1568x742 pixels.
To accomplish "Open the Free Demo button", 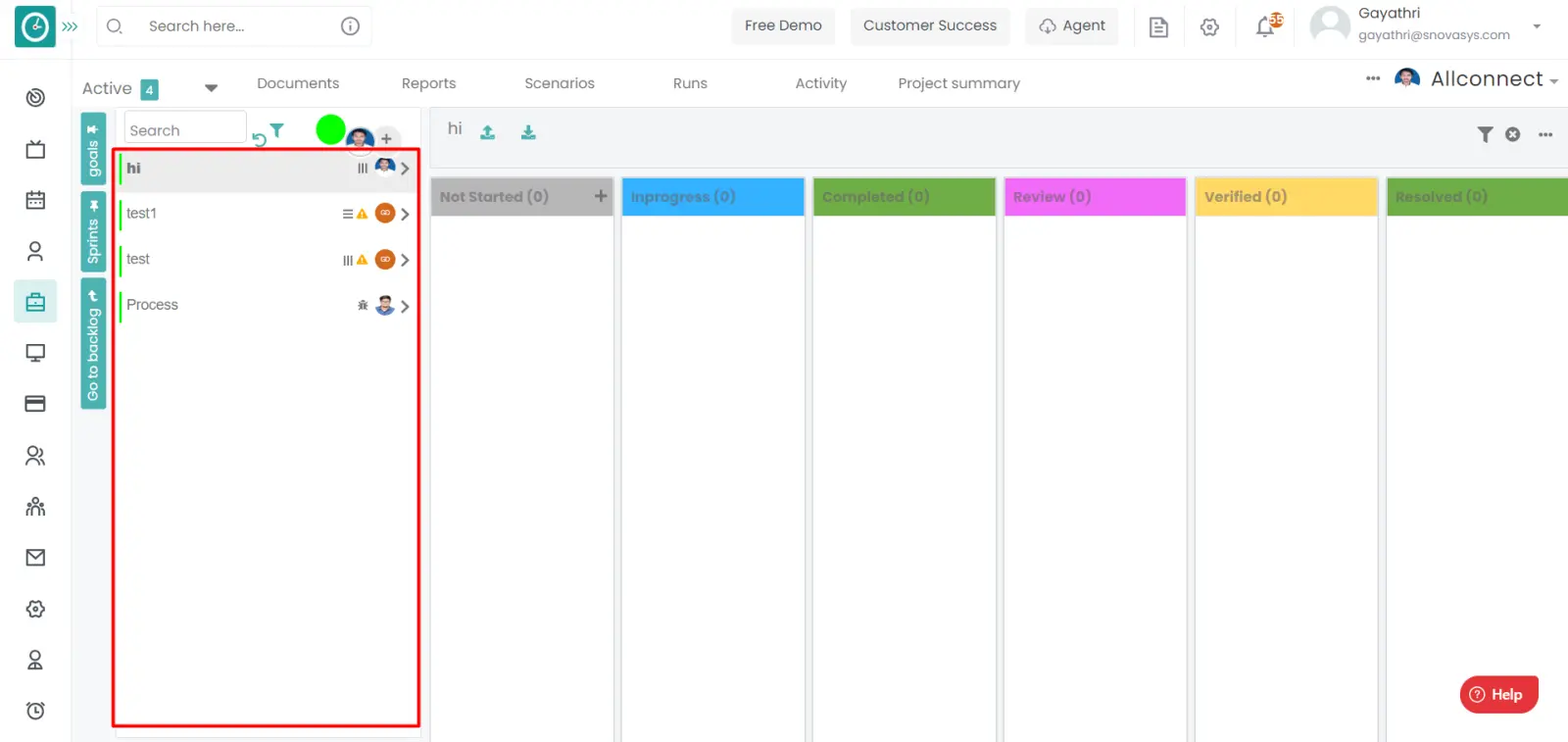I will tap(783, 25).
